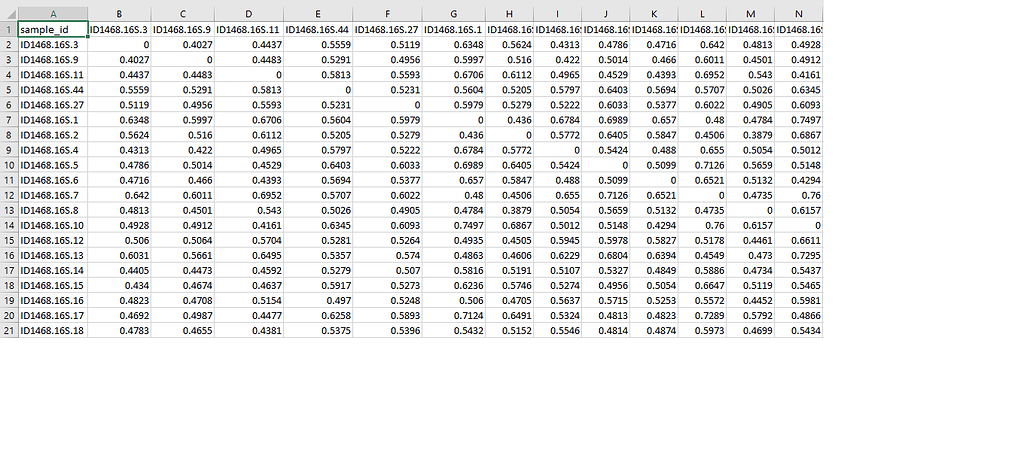Screen dimensions: 1024x471
Task: Click the column N header
Action: [x=799, y=14]
